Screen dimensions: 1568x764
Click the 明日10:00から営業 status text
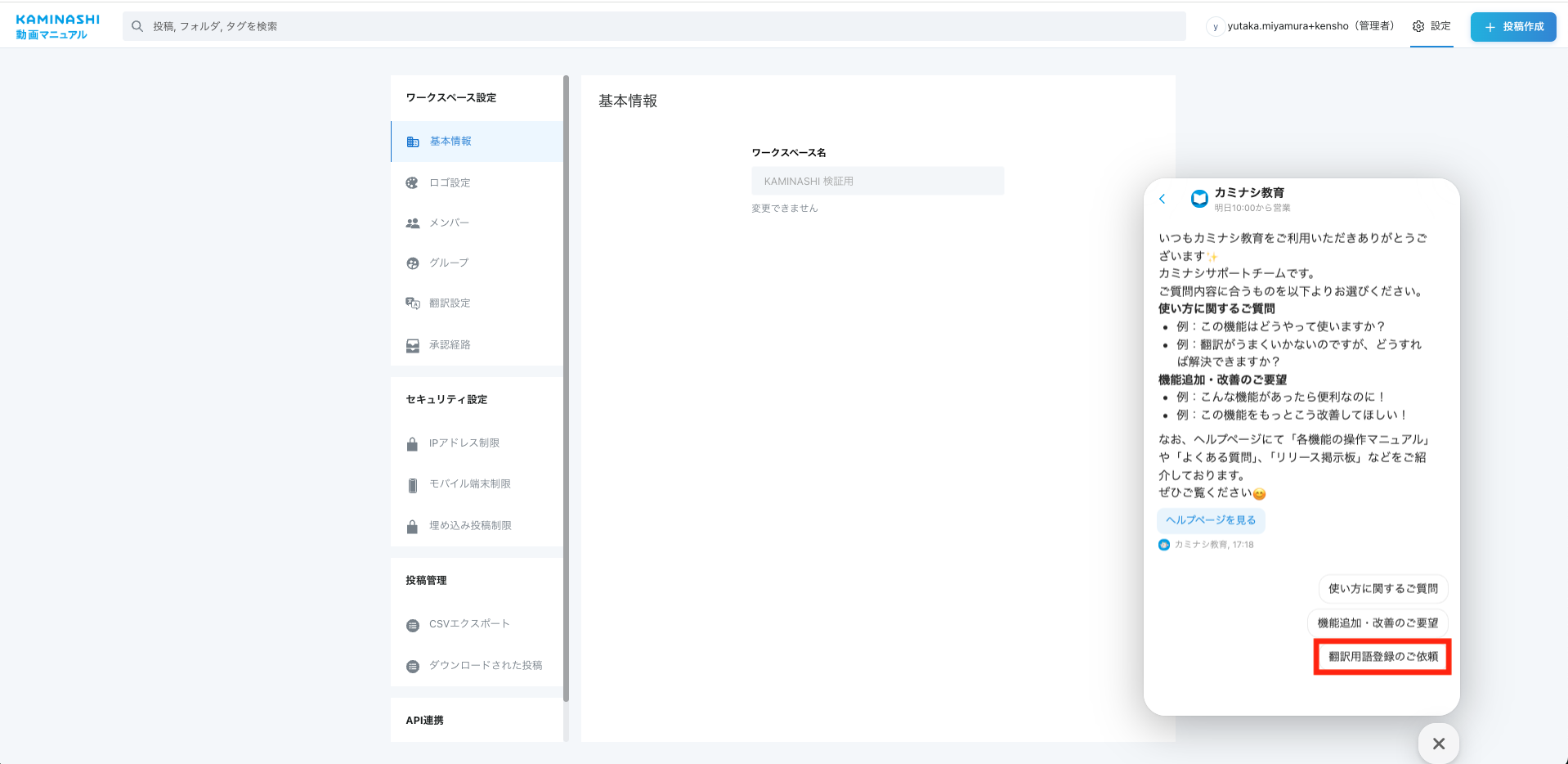tap(1252, 208)
